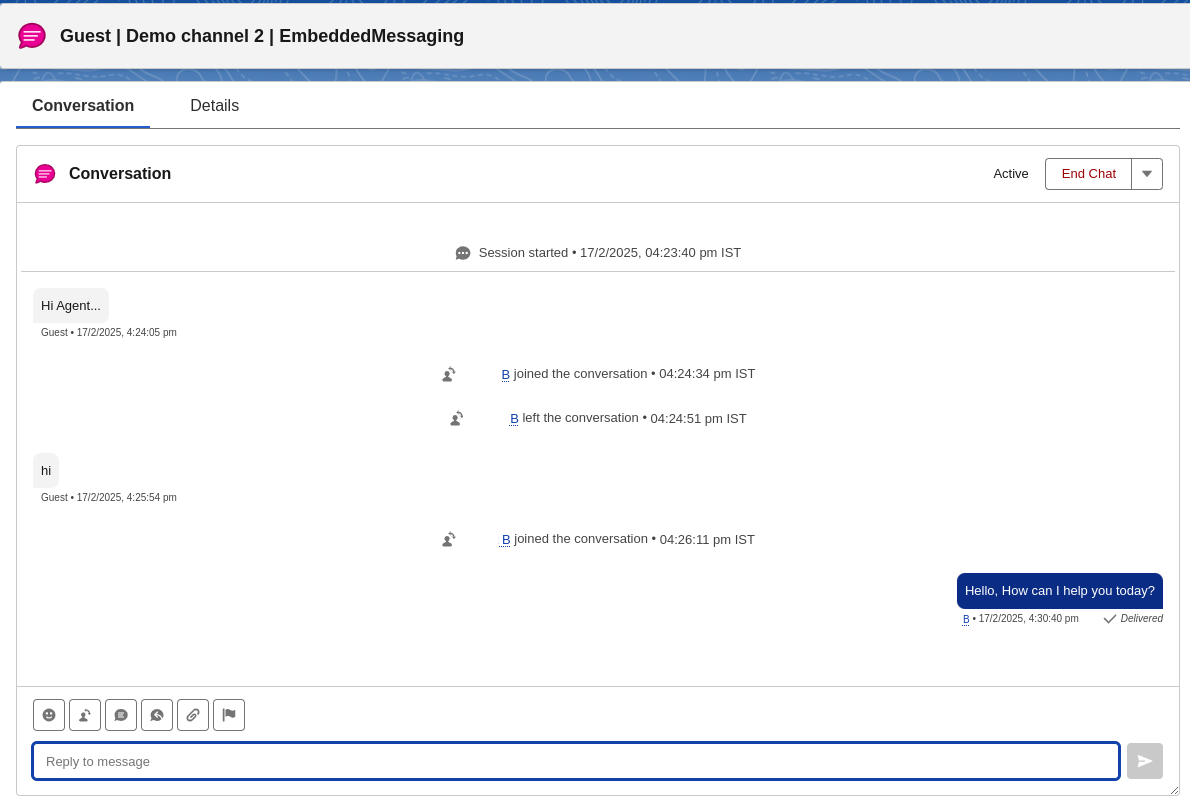
Task: Click the Session started speech bubble icon
Action: 463,253
